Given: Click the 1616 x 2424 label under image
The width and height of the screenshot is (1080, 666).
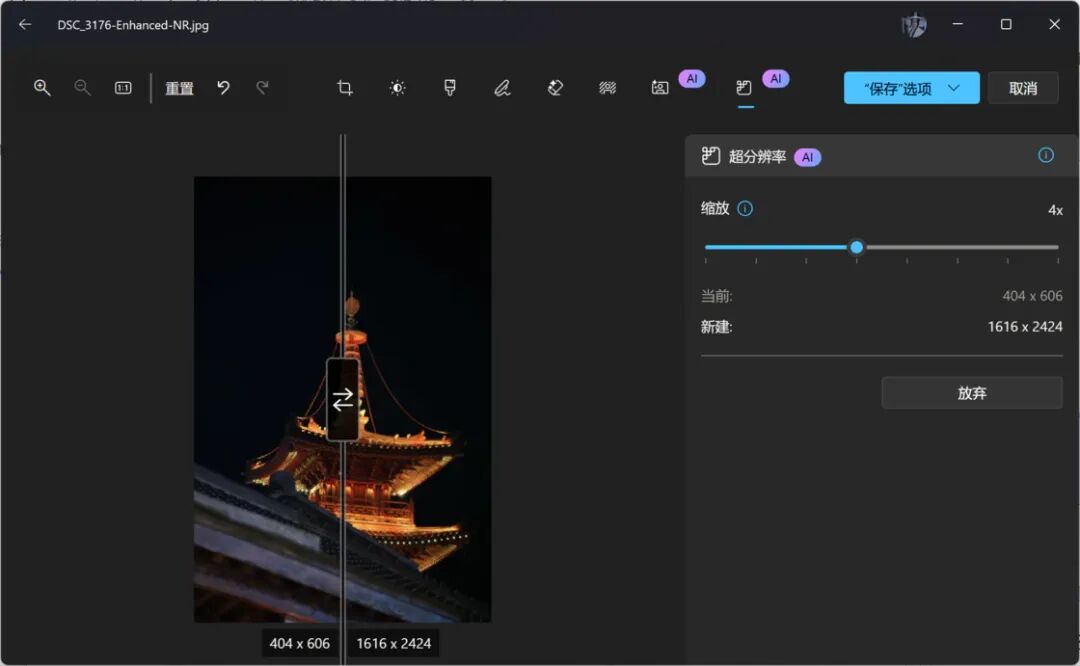Looking at the screenshot, I should (x=393, y=643).
